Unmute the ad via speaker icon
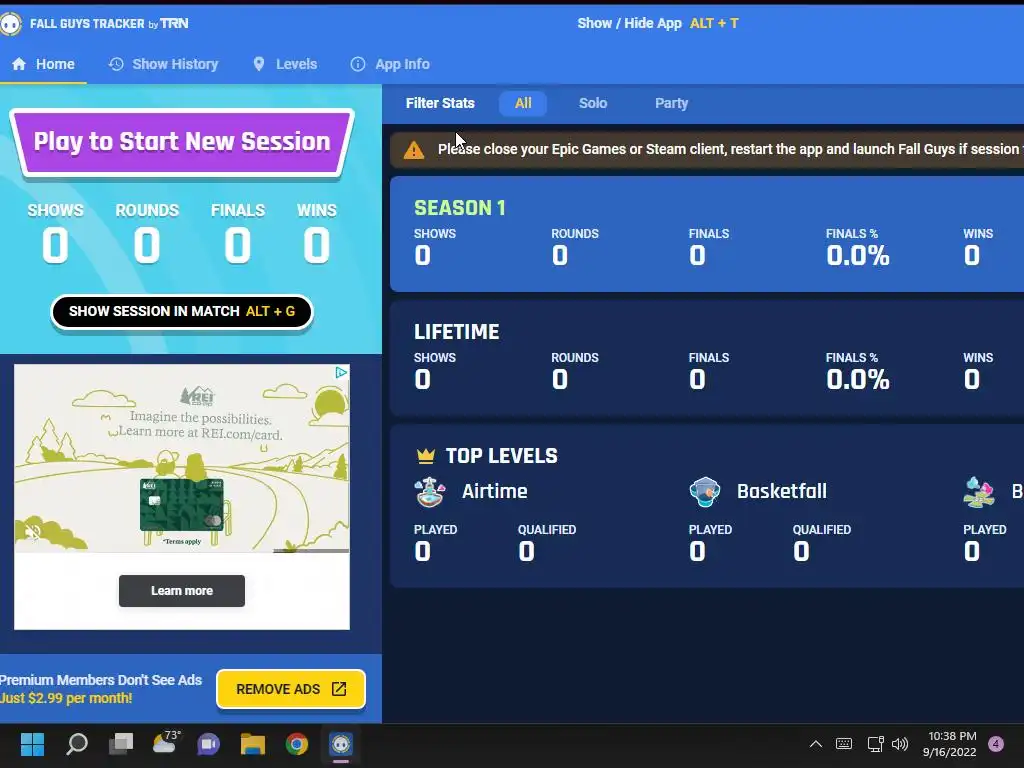This screenshot has width=1024, height=768. [x=33, y=532]
